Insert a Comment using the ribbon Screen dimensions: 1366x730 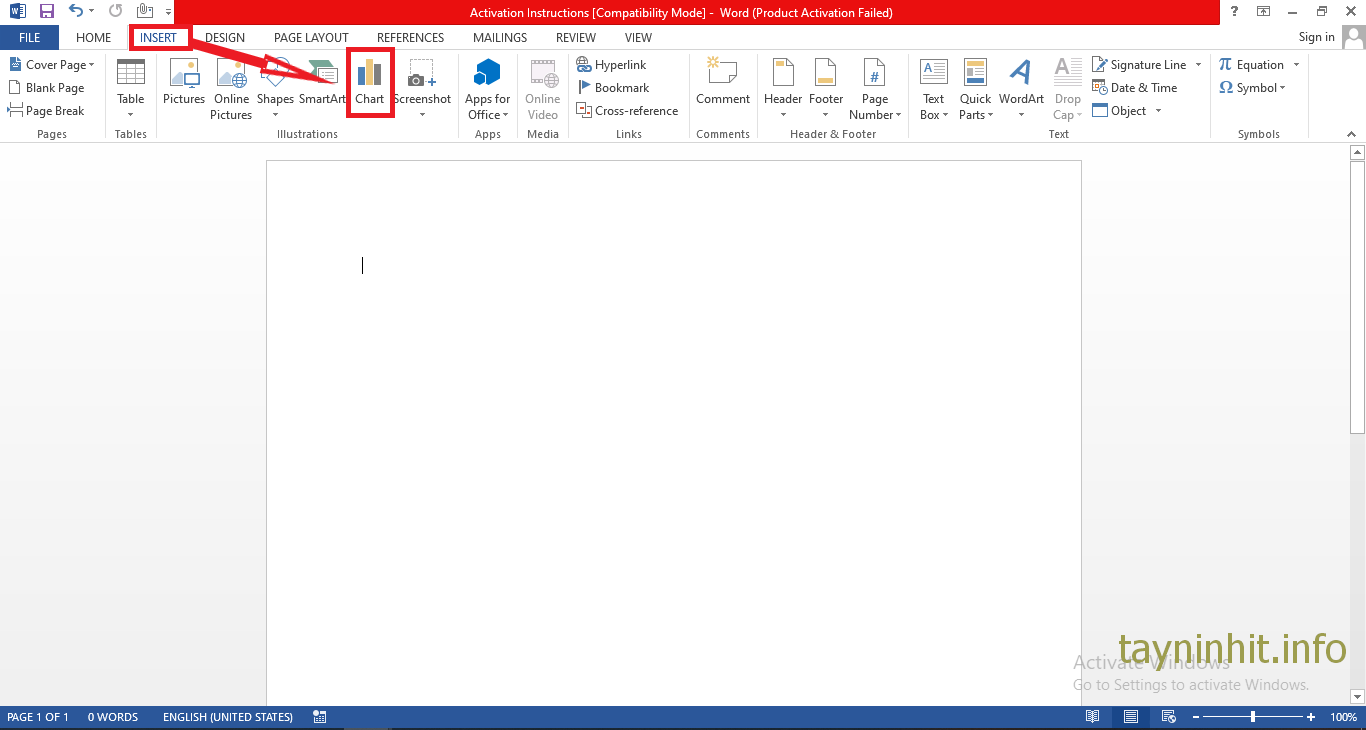coord(723,82)
